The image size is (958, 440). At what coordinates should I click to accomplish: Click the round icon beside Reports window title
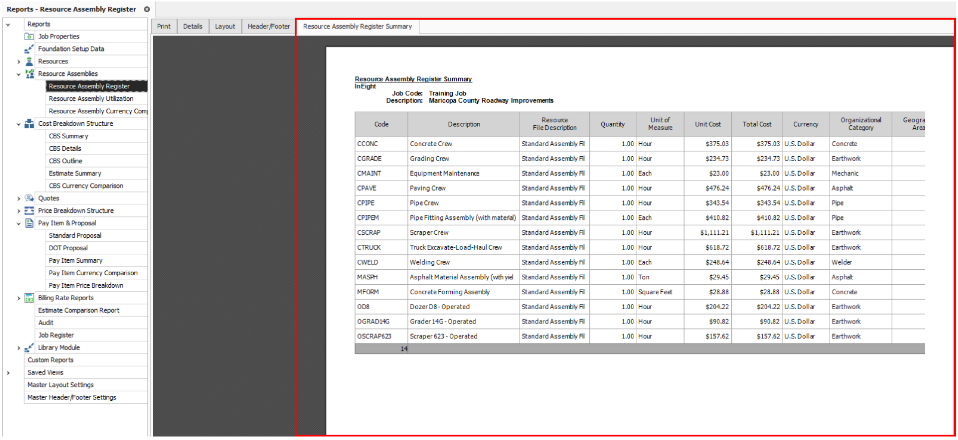pos(146,9)
